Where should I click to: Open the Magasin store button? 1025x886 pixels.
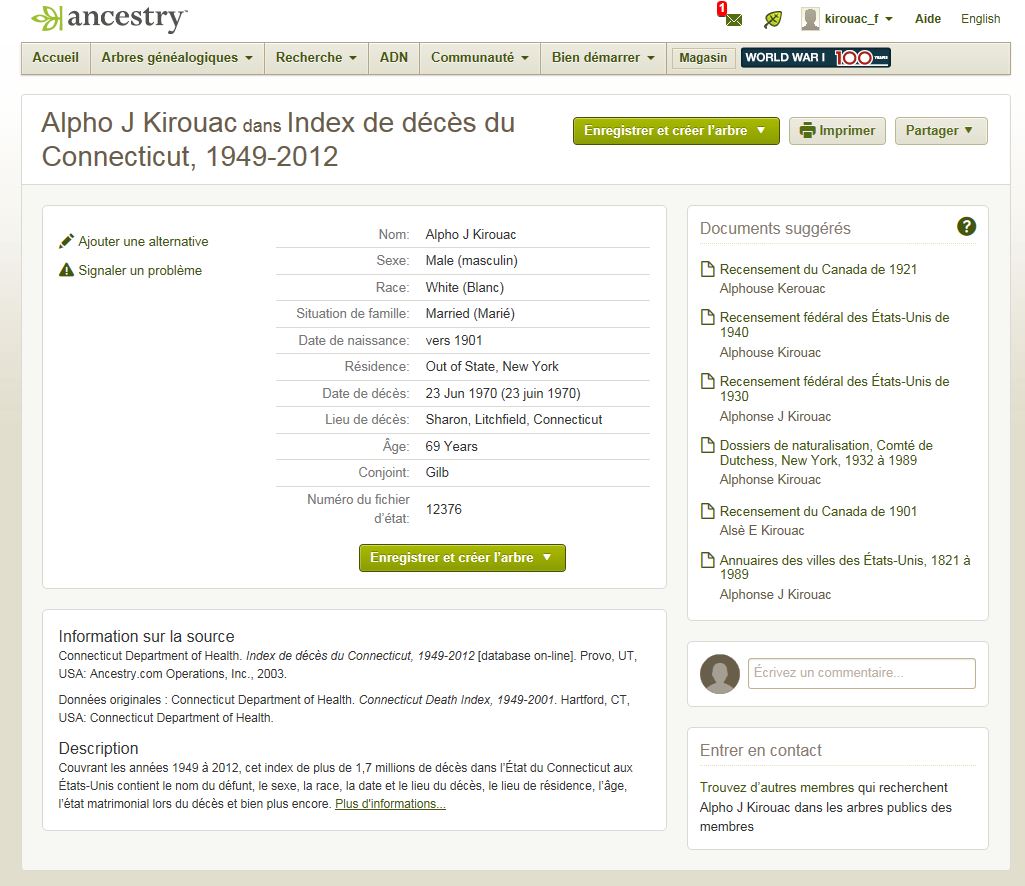703,58
